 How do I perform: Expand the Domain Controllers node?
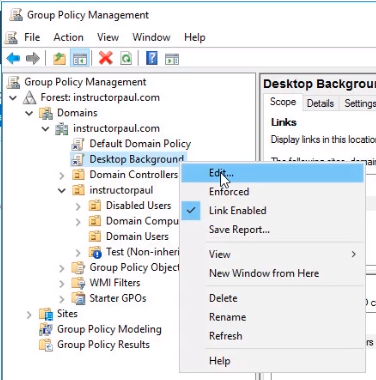click(62, 175)
